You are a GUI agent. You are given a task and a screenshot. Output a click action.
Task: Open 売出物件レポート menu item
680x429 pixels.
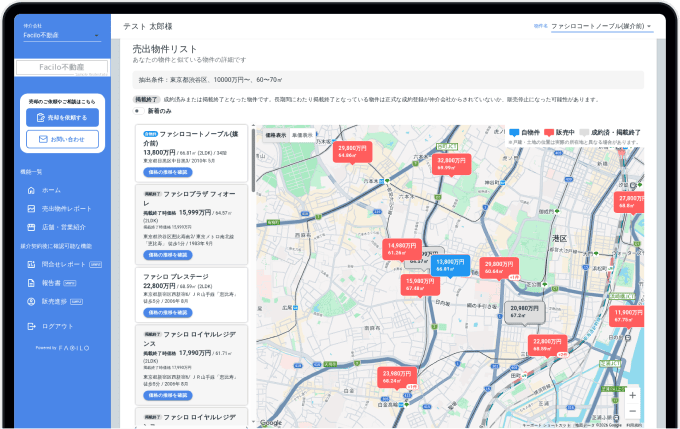66,209
